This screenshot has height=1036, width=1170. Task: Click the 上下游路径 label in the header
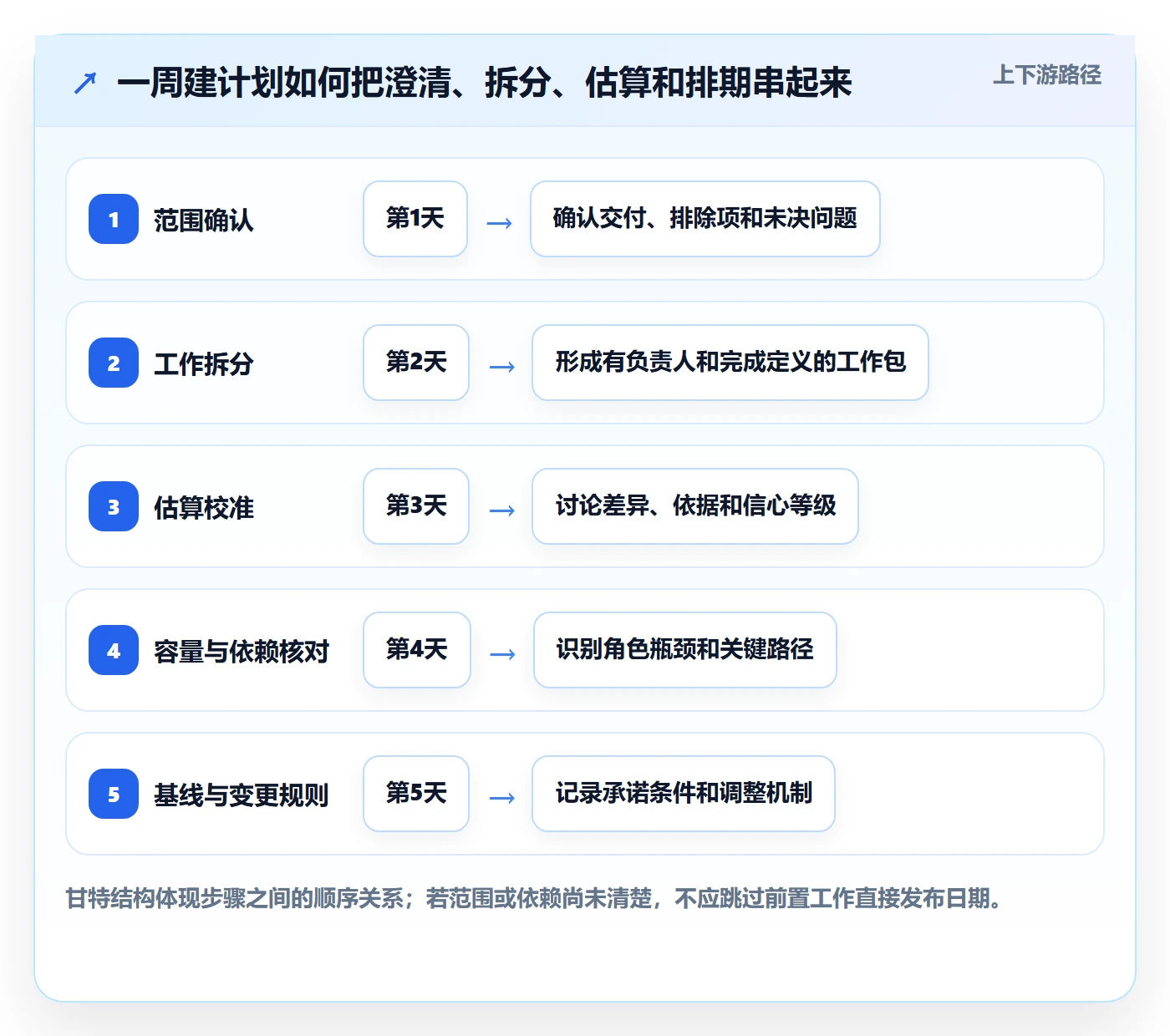pos(1046,75)
